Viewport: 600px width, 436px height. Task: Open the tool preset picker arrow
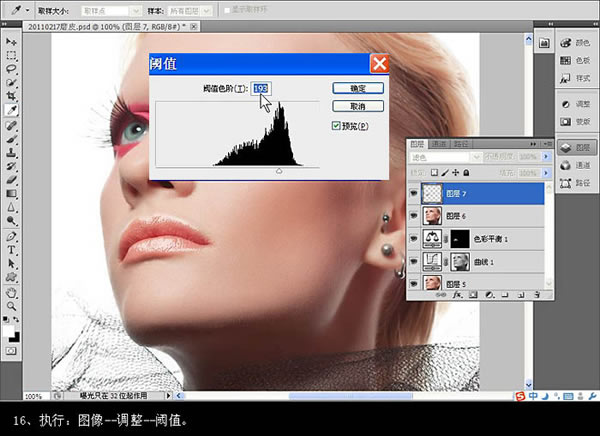(28, 10)
